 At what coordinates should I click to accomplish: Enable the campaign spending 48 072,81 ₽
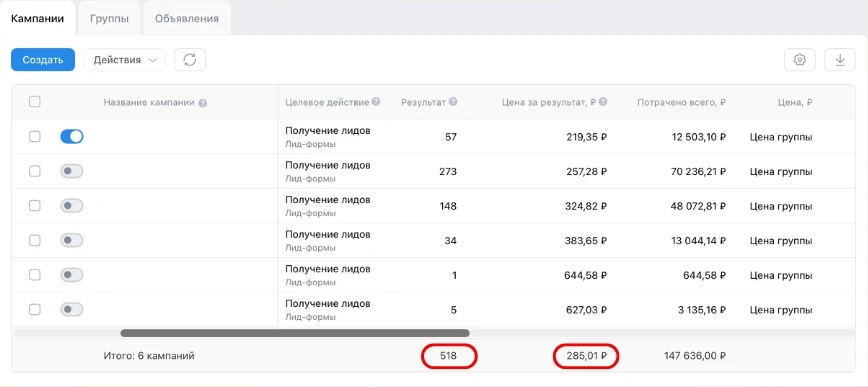pos(72,206)
